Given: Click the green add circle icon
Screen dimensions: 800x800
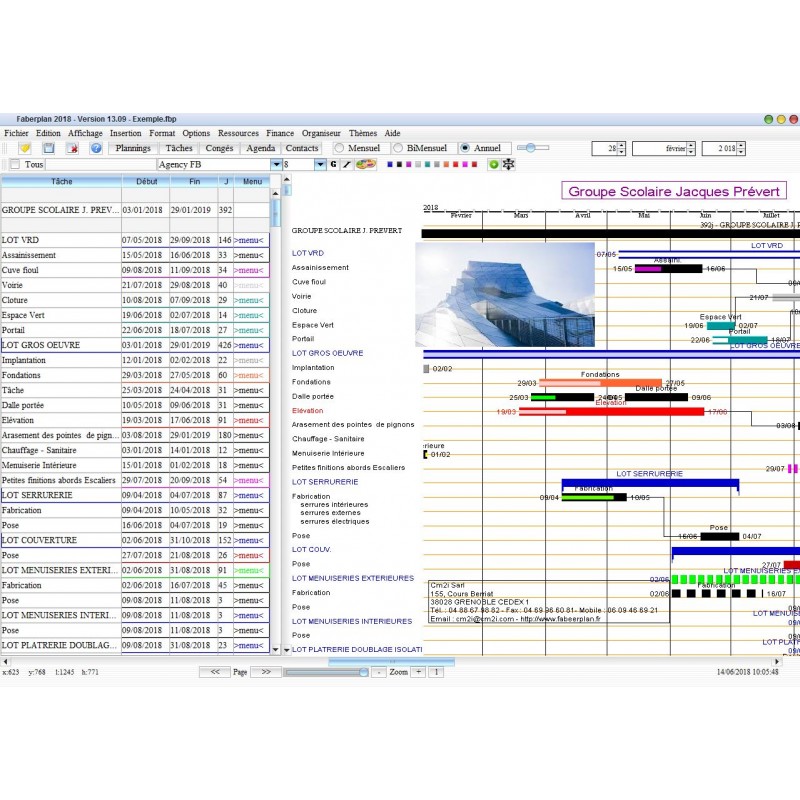Looking at the screenshot, I should tap(493, 164).
